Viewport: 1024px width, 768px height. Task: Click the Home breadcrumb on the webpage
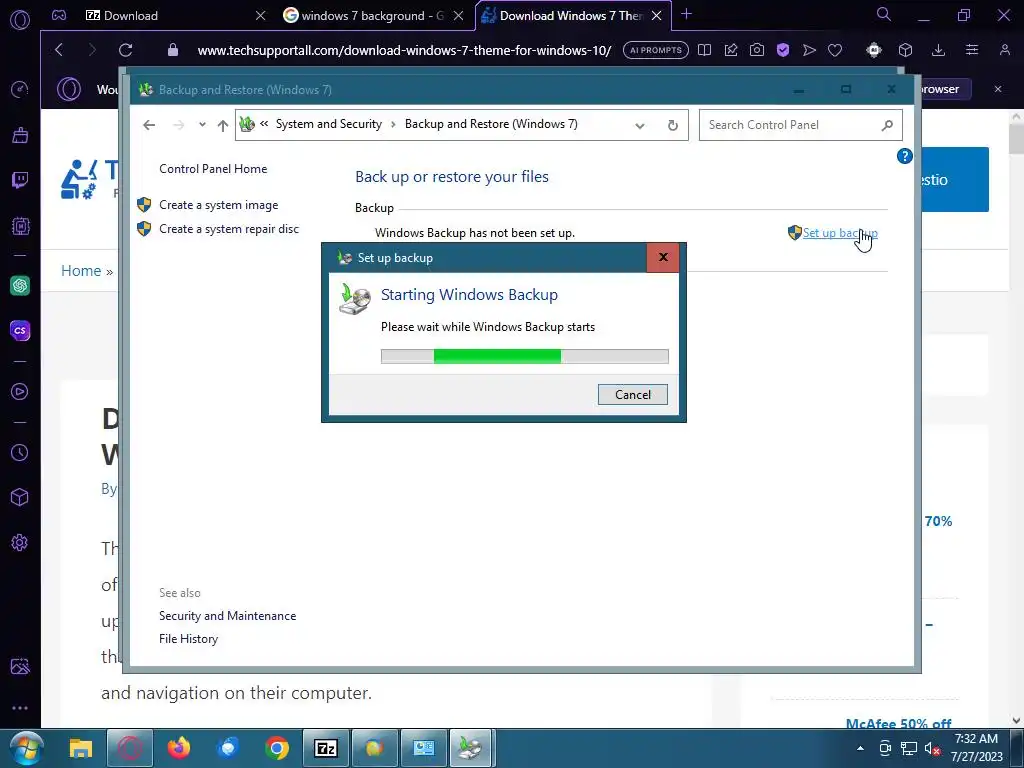point(81,270)
